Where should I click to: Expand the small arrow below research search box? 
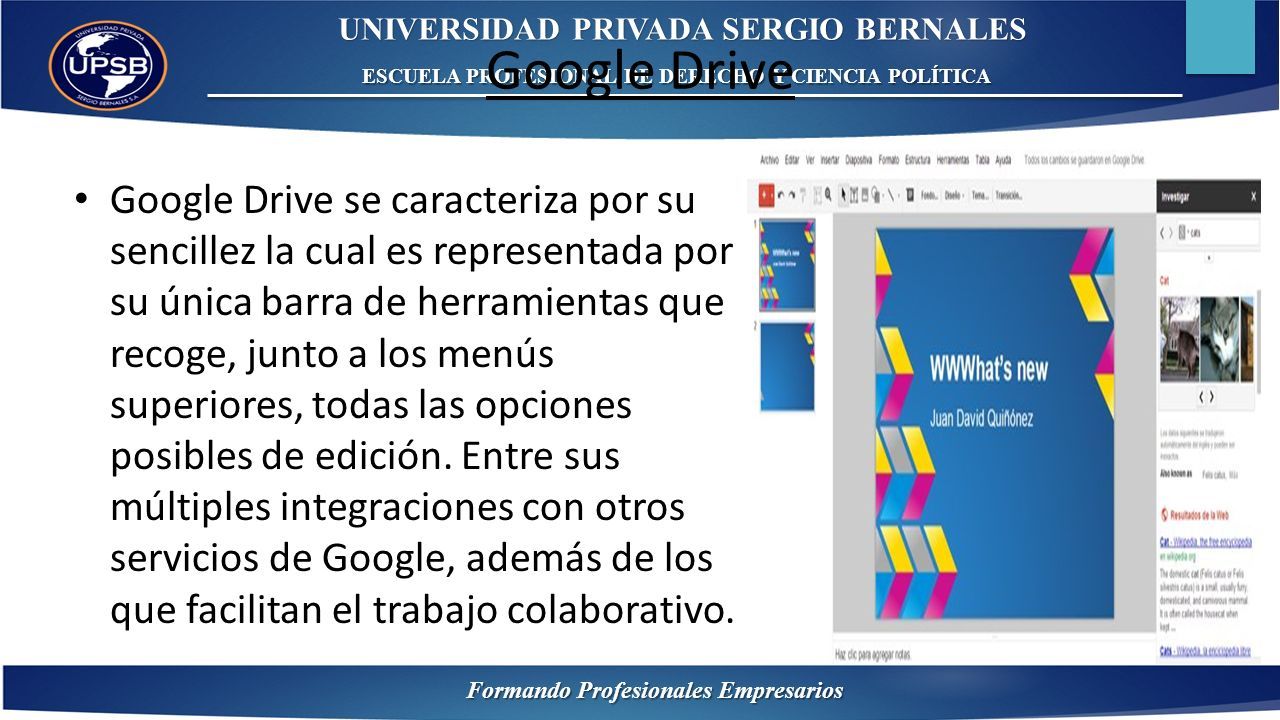(1209, 258)
